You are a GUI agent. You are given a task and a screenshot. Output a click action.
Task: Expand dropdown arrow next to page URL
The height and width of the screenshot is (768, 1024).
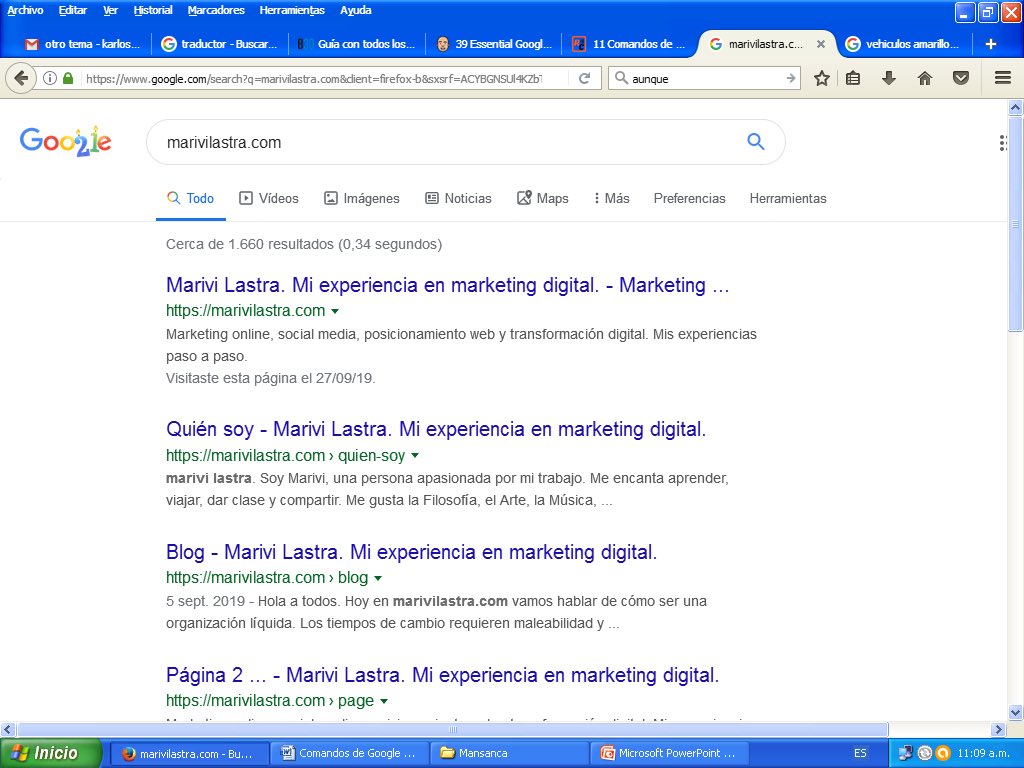click(x=383, y=701)
